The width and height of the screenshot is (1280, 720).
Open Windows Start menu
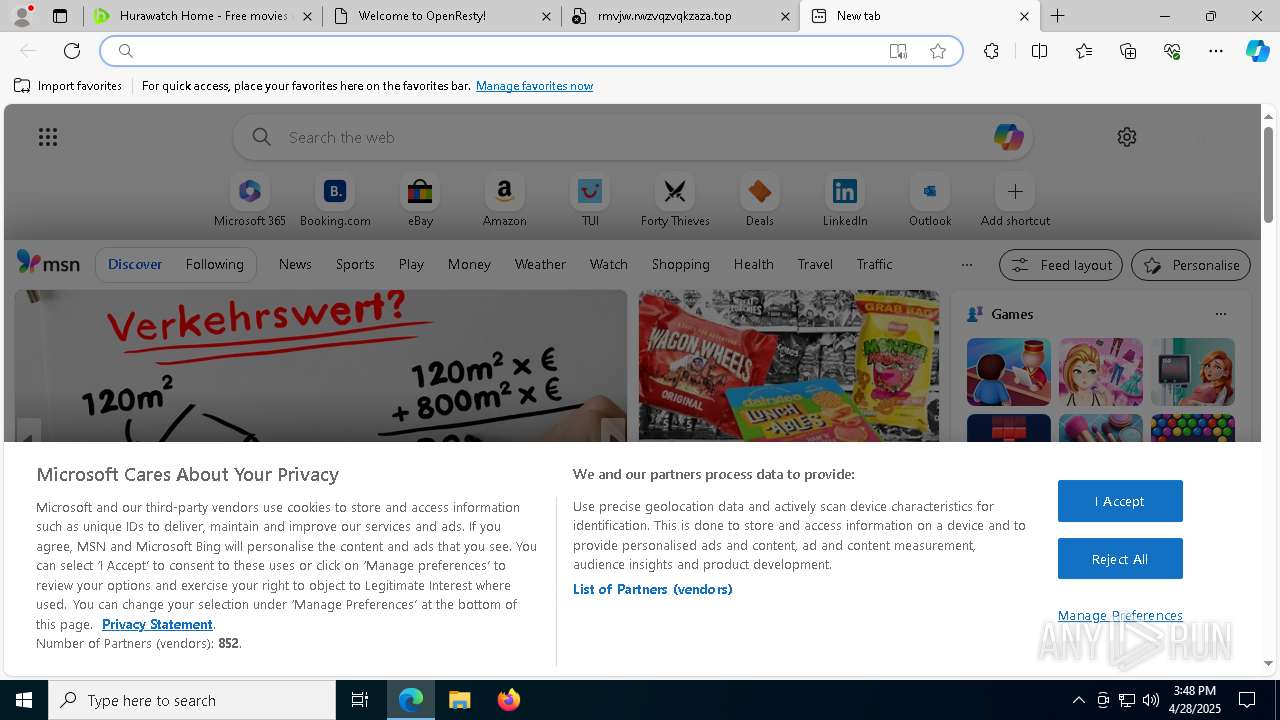coord(24,700)
